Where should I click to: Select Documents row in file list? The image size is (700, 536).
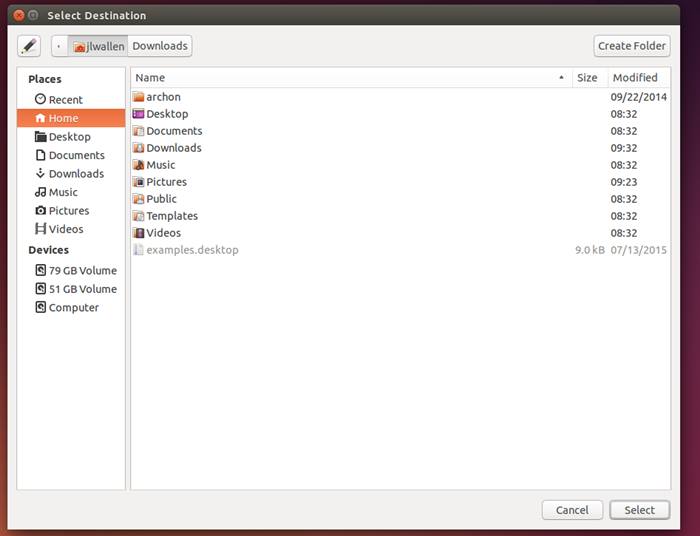400,131
